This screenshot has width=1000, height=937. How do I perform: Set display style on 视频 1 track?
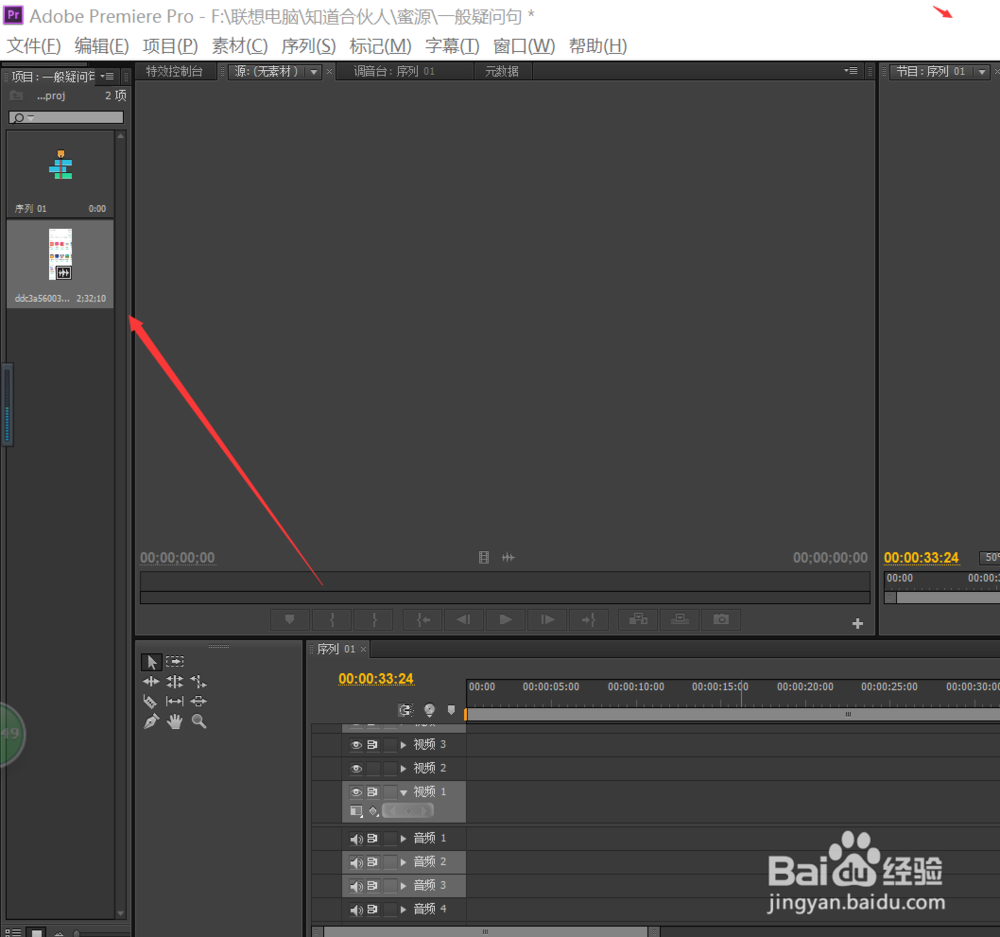(357, 811)
